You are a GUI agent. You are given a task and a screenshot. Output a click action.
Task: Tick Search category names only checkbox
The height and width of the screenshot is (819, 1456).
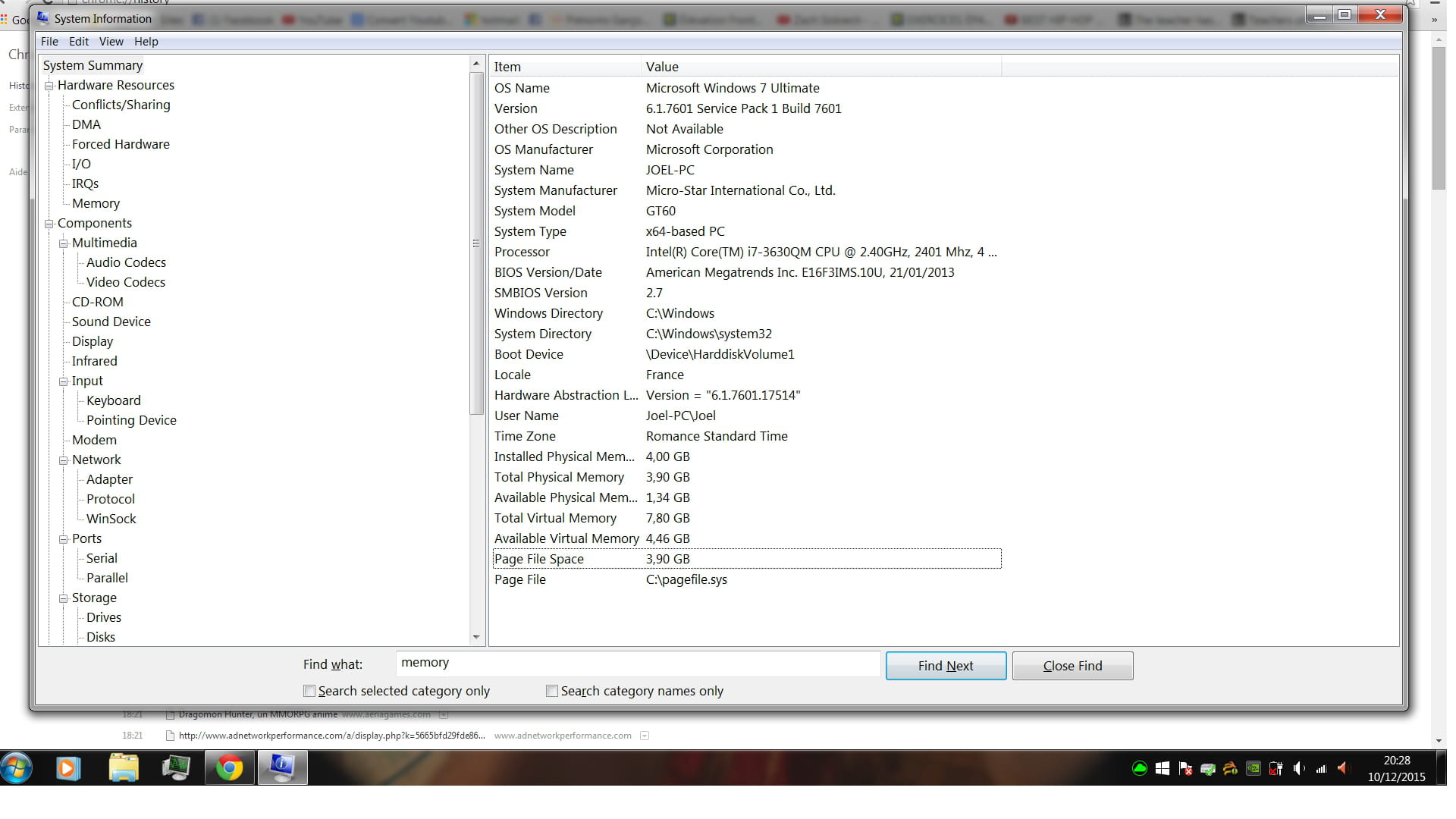tap(552, 691)
